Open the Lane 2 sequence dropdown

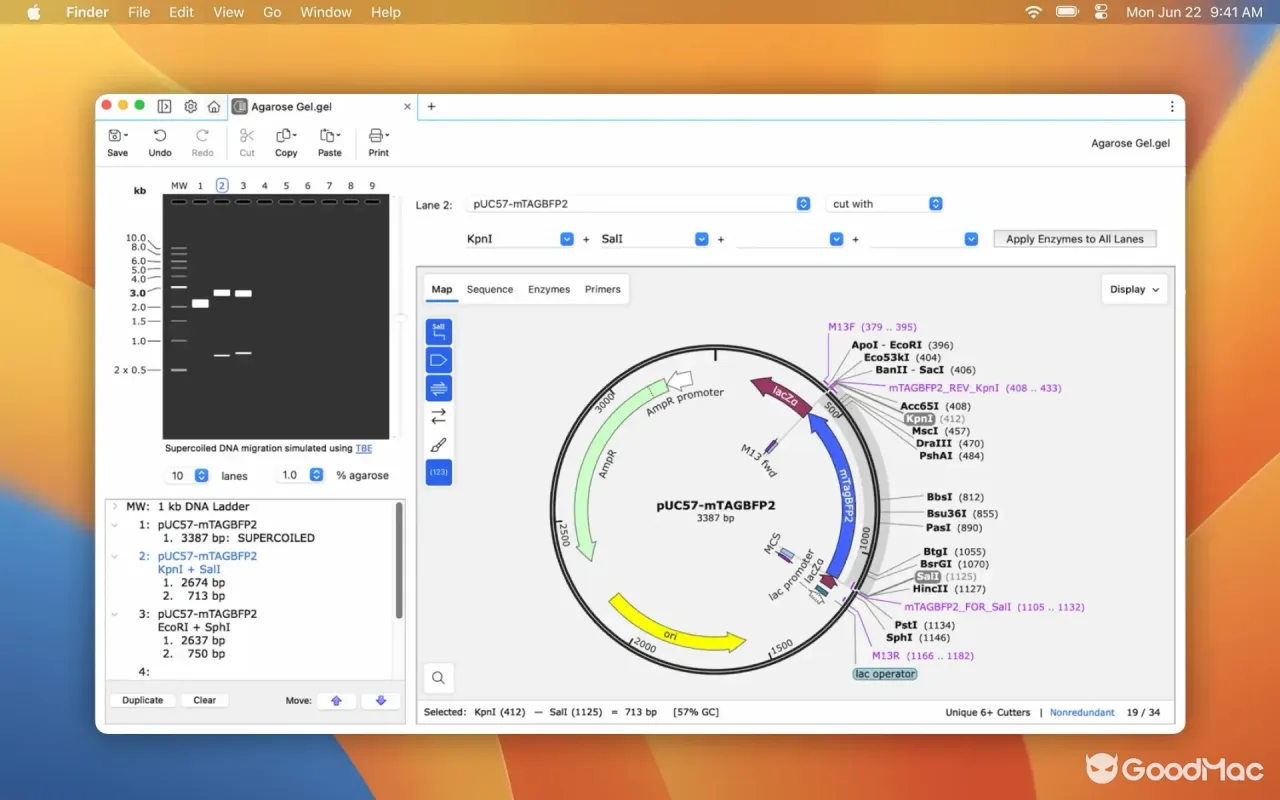[803, 204]
